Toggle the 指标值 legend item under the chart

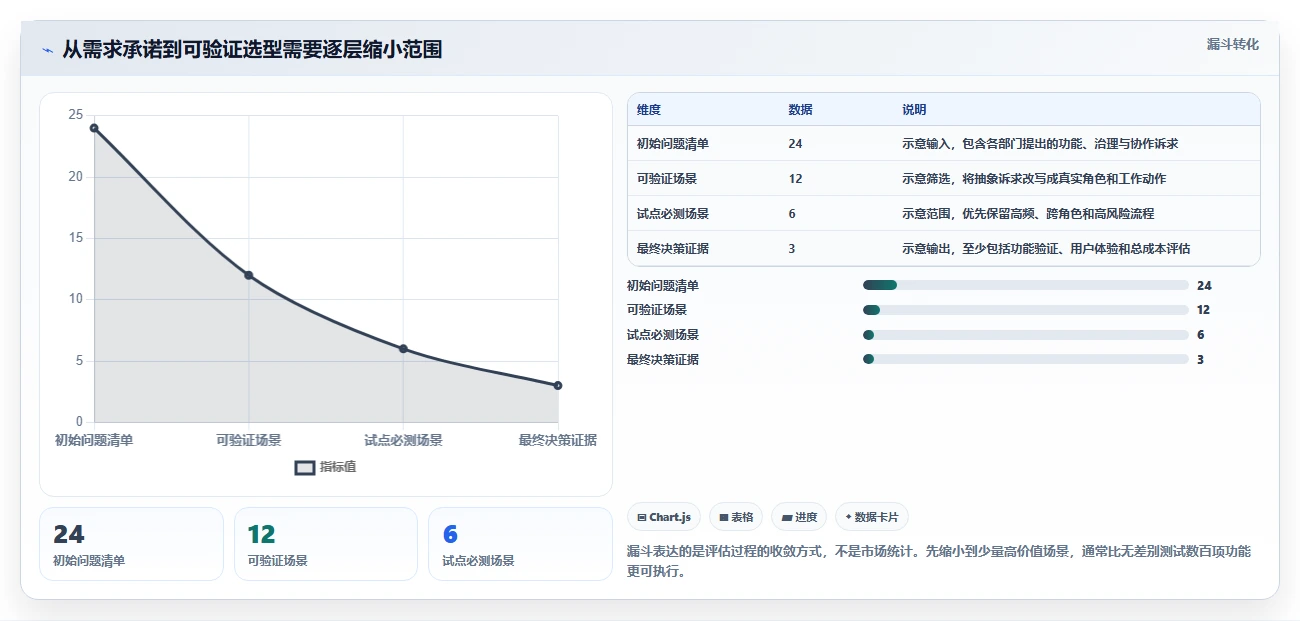326,467
